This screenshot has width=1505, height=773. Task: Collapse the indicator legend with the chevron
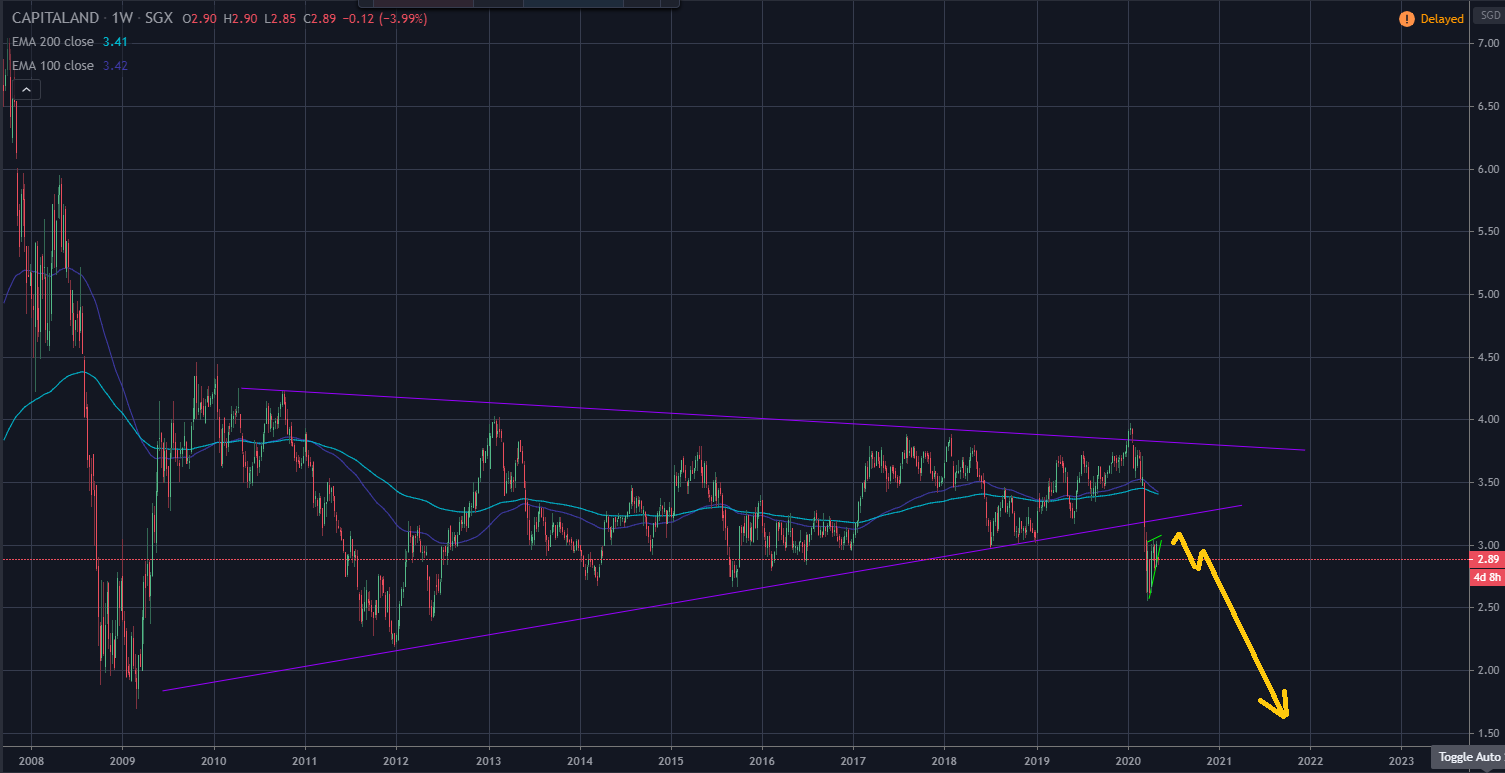(x=26, y=90)
